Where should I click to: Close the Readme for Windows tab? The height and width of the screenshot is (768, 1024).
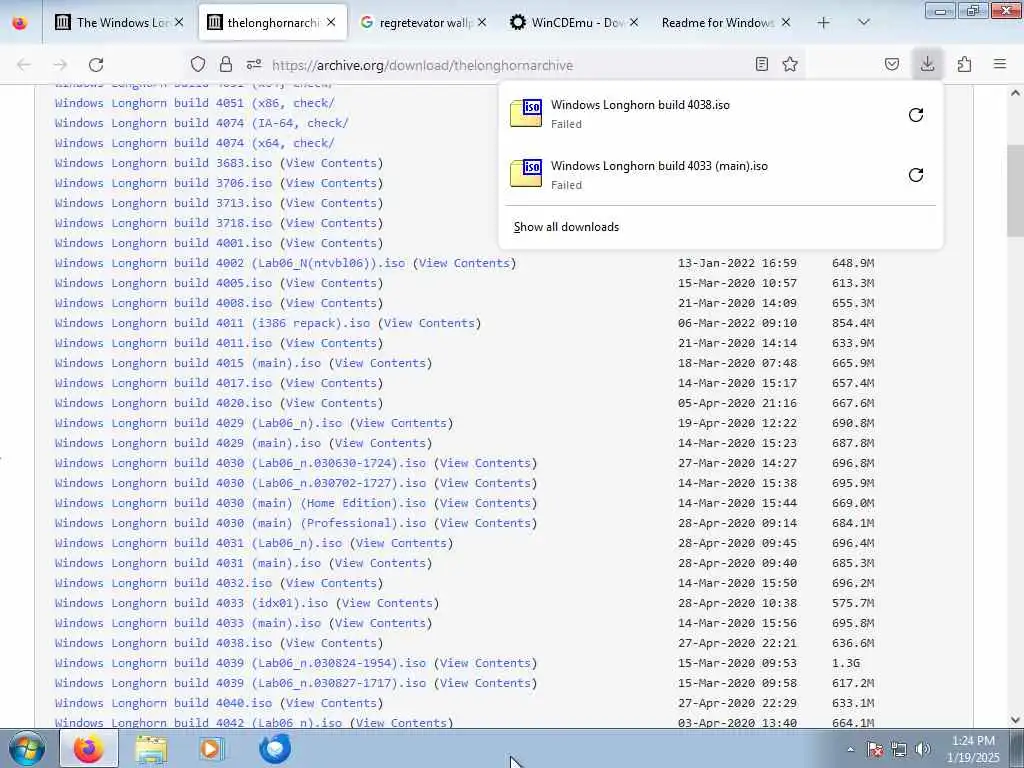786,23
